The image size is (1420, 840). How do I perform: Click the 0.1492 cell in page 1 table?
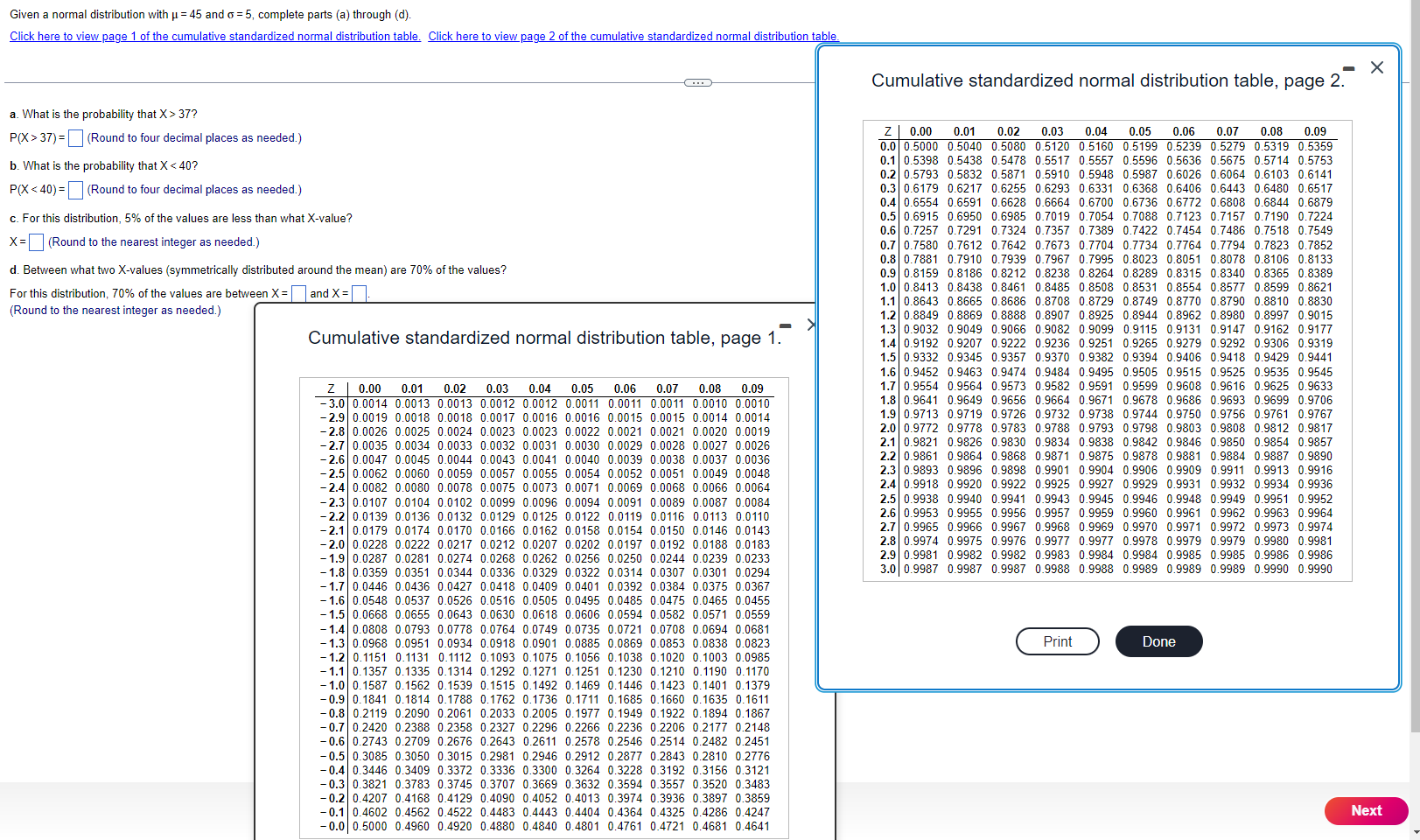point(540,685)
